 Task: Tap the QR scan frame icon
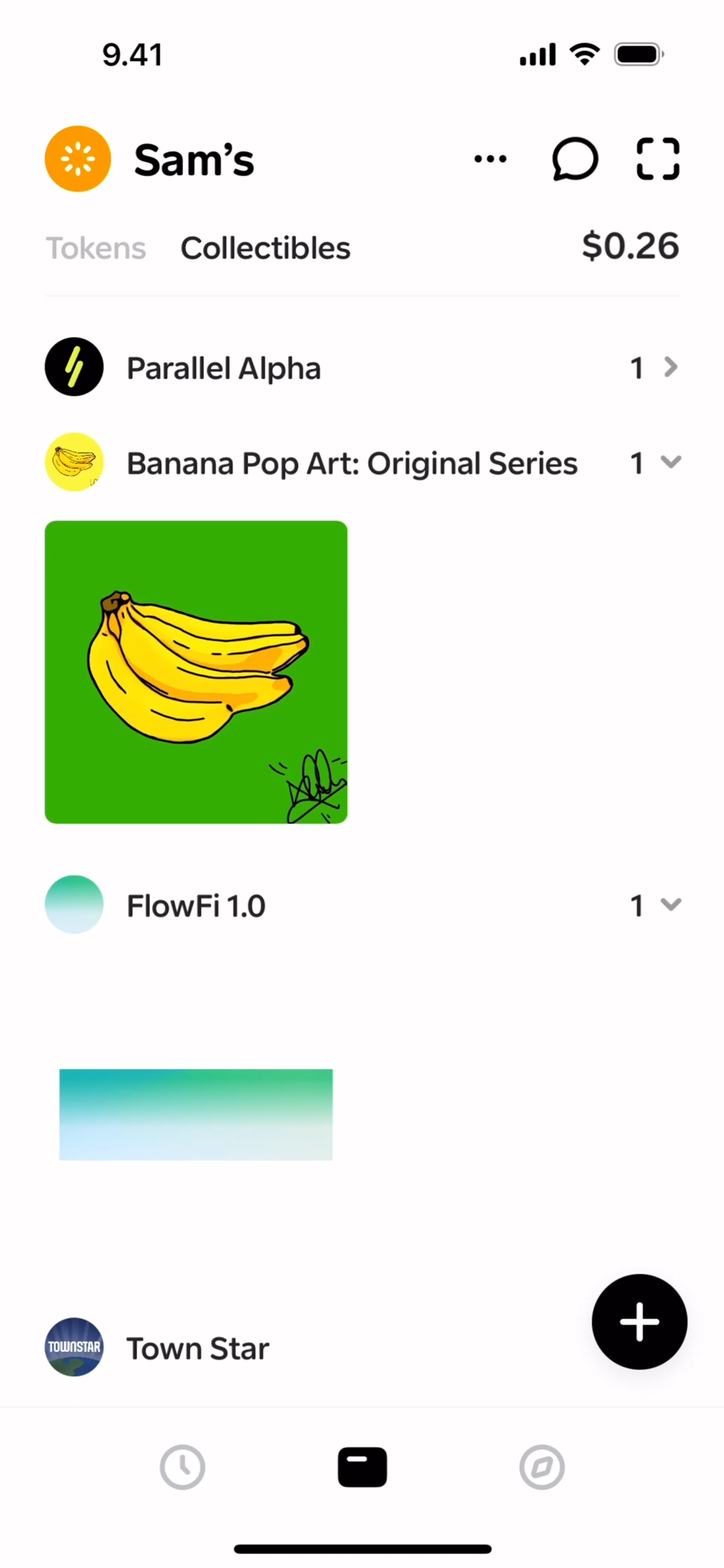coord(658,159)
